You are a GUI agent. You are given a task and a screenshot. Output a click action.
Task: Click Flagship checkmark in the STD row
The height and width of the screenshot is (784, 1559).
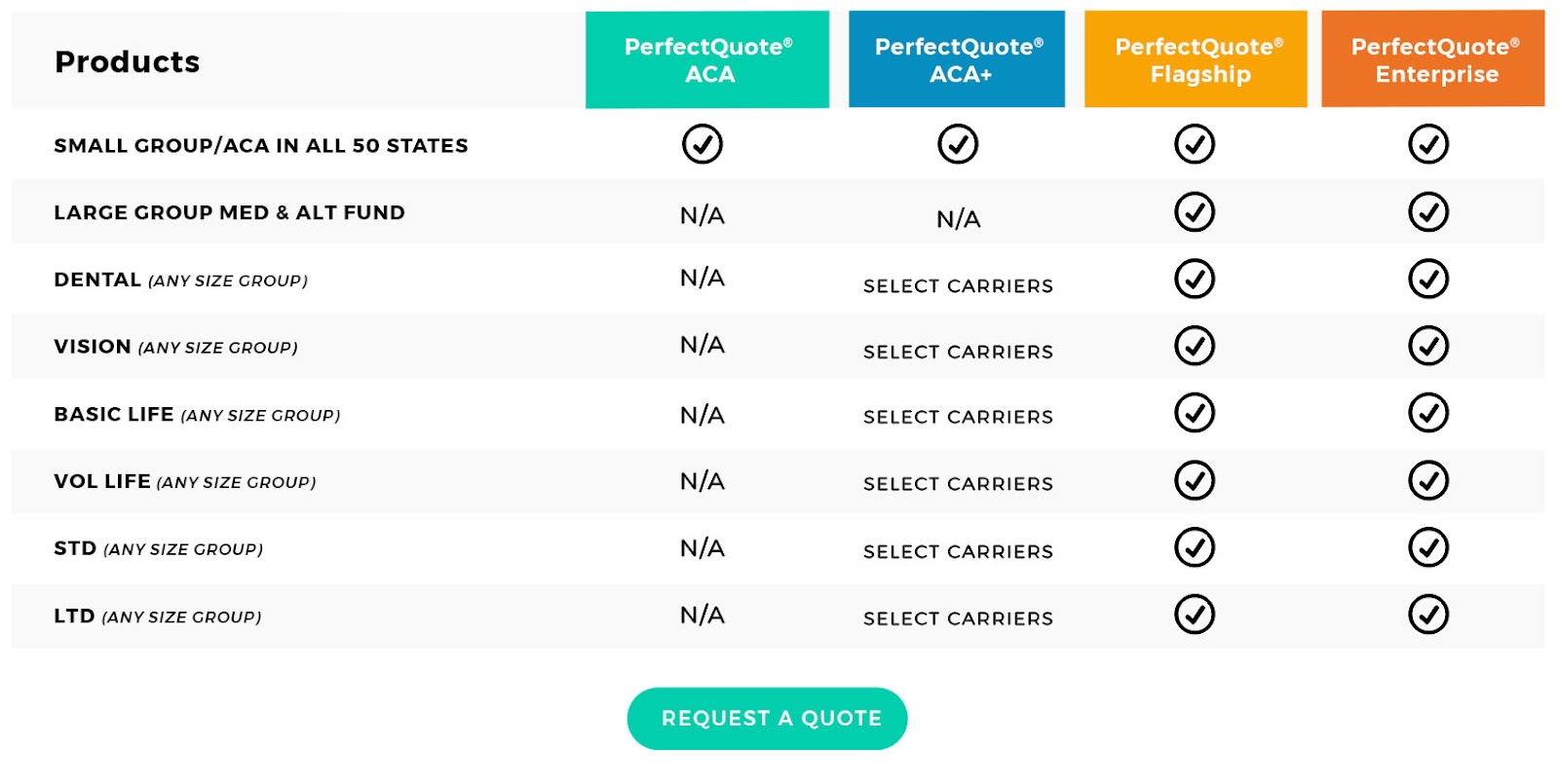click(x=1195, y=547)
